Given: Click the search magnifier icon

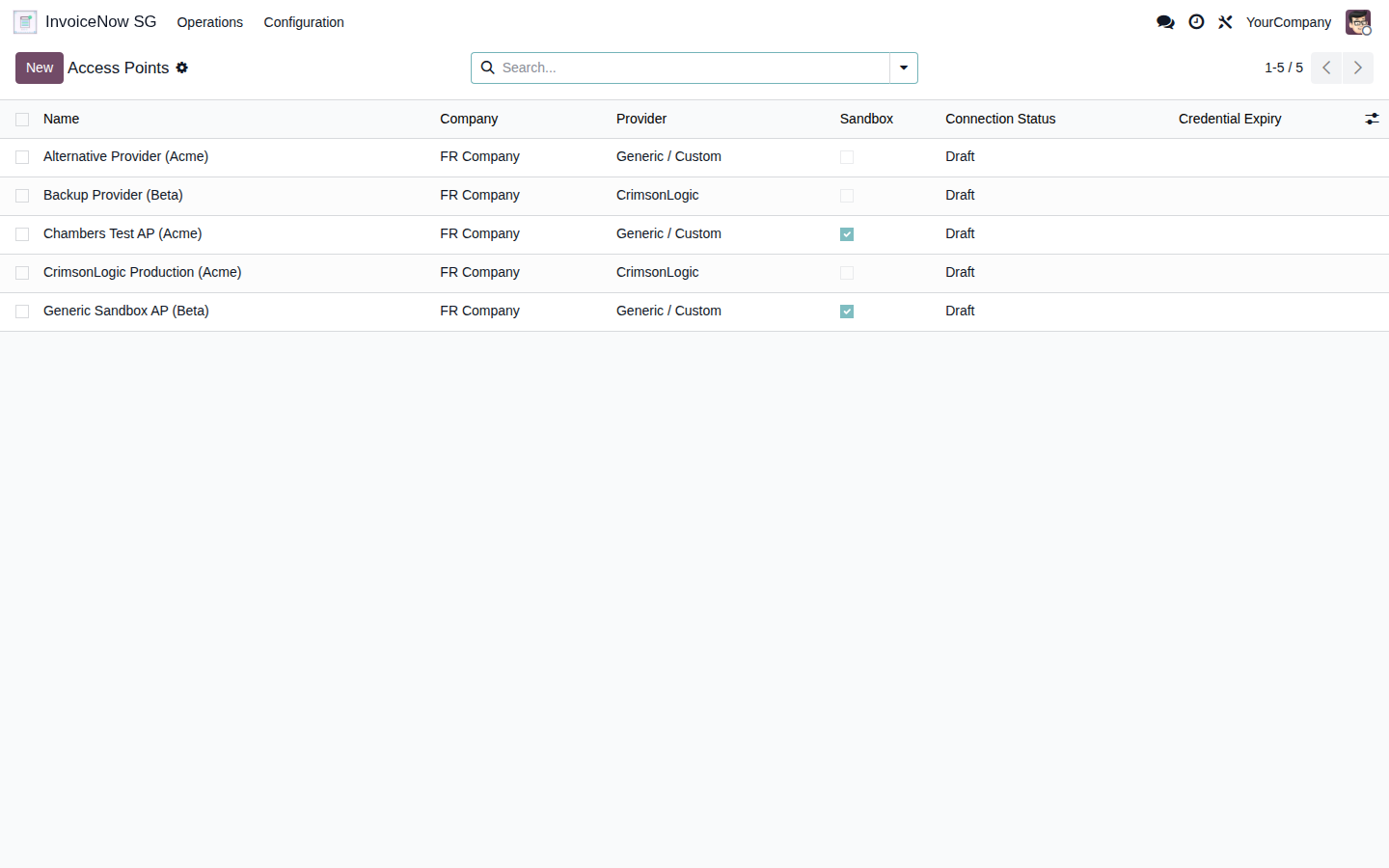Looking at the screenshot, I should 488,68.
